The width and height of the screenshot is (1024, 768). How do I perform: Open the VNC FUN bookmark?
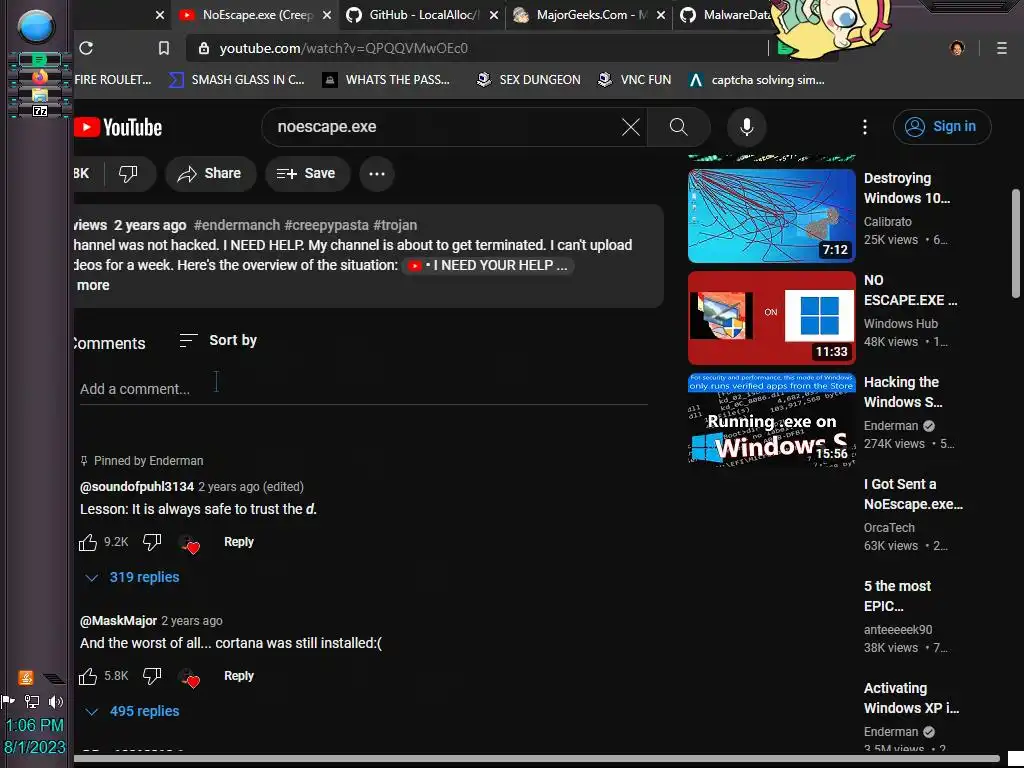point(635,80)
